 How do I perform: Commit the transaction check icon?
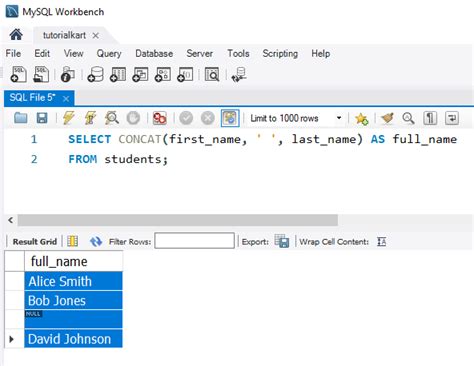(186, 118)
